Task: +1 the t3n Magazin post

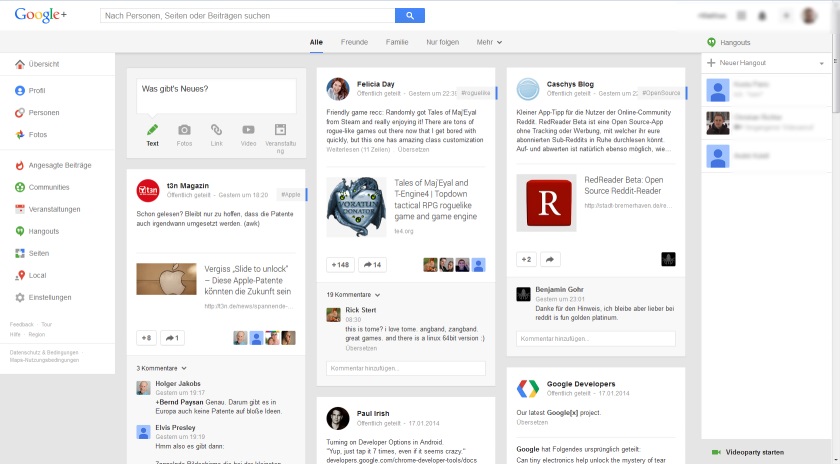Action: point(146,338)
